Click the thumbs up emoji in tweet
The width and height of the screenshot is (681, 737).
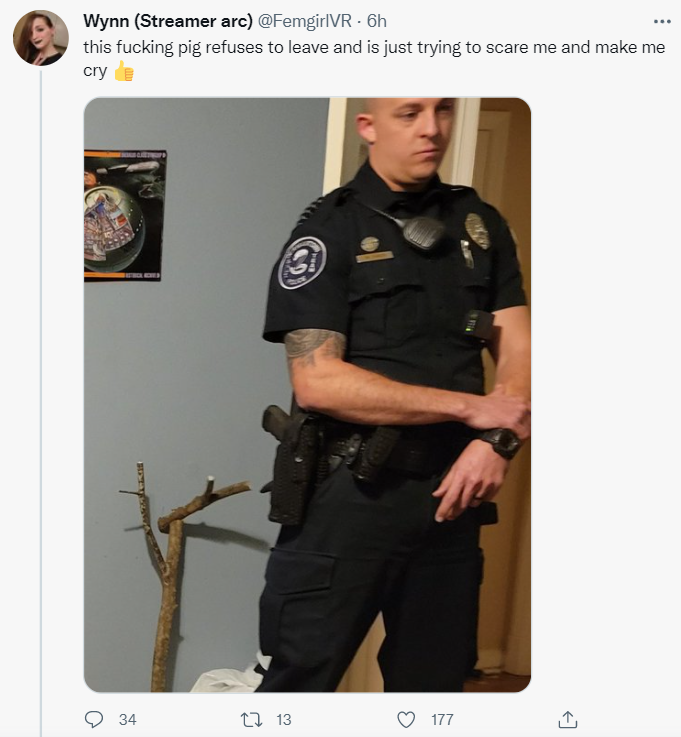click(125, 71)
